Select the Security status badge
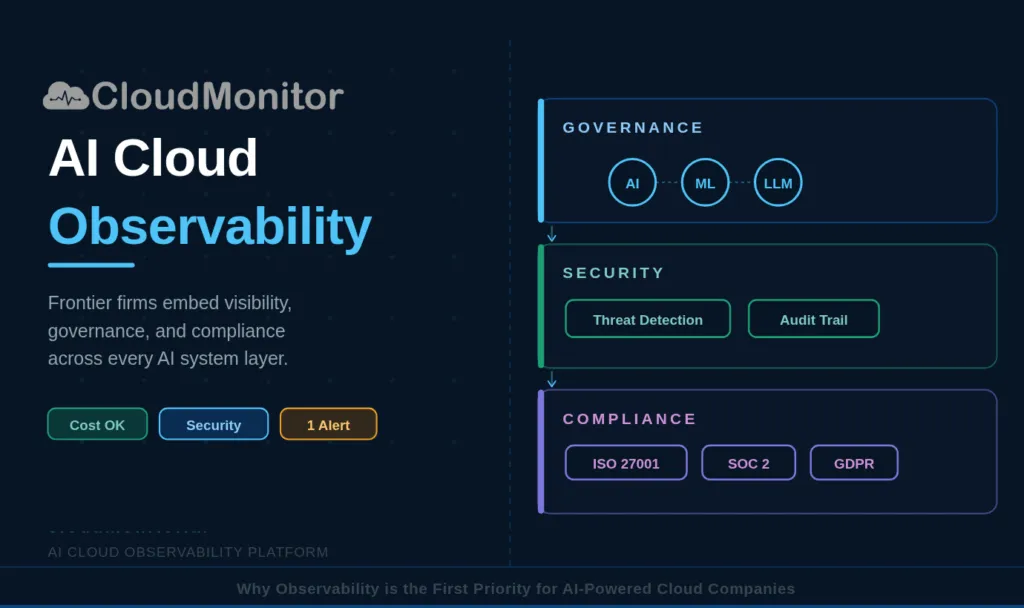The width and height of the screenshot is (1024, 608). click(214, 424)
